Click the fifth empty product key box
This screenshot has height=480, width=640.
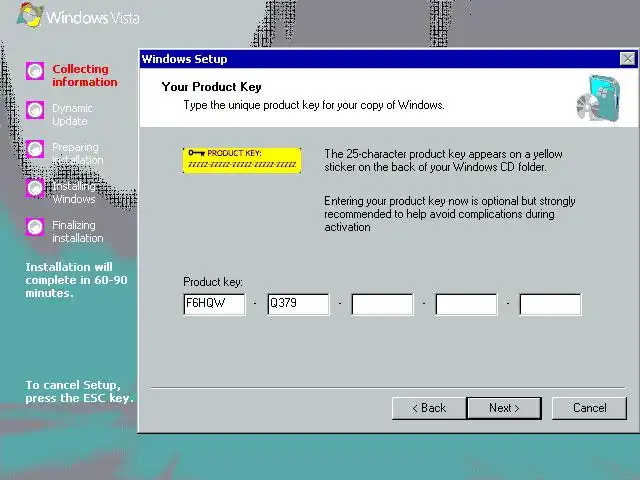551,304
